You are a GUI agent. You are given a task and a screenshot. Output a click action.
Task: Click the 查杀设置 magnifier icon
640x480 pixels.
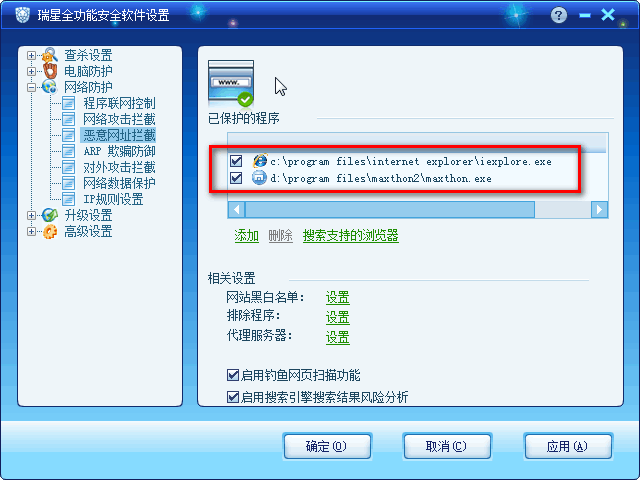click(x=50, y=55)
